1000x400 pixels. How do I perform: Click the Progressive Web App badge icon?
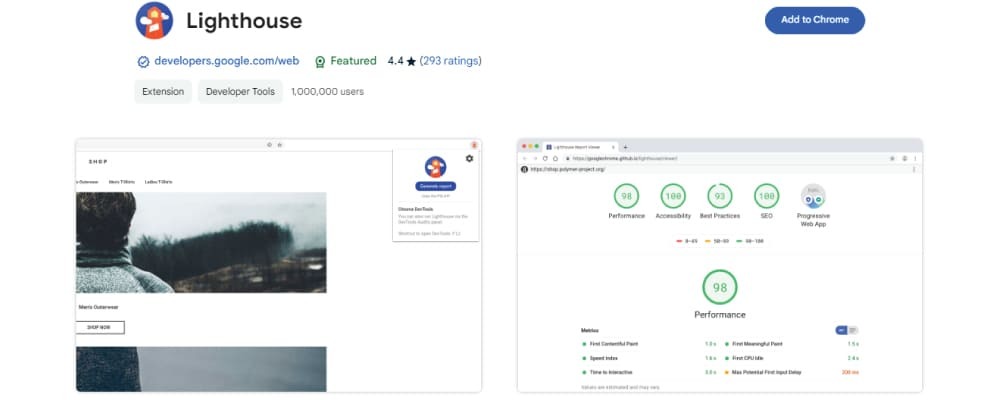click(813, 196)
